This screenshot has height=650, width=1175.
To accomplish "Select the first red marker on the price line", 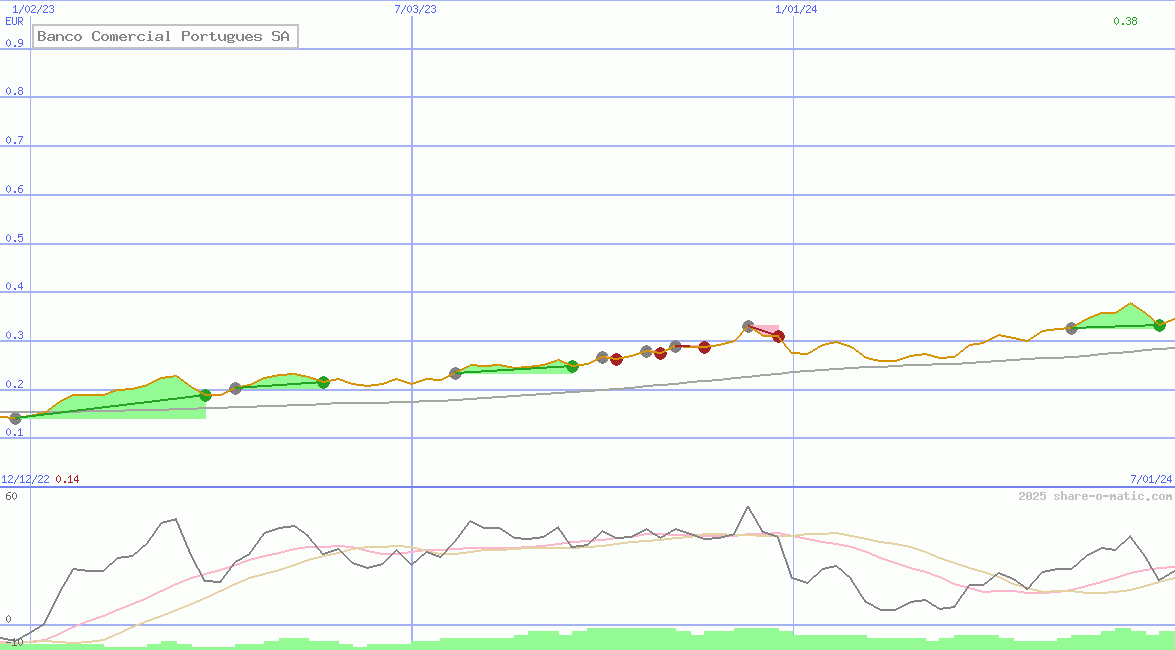I will [x=616, y=360].
